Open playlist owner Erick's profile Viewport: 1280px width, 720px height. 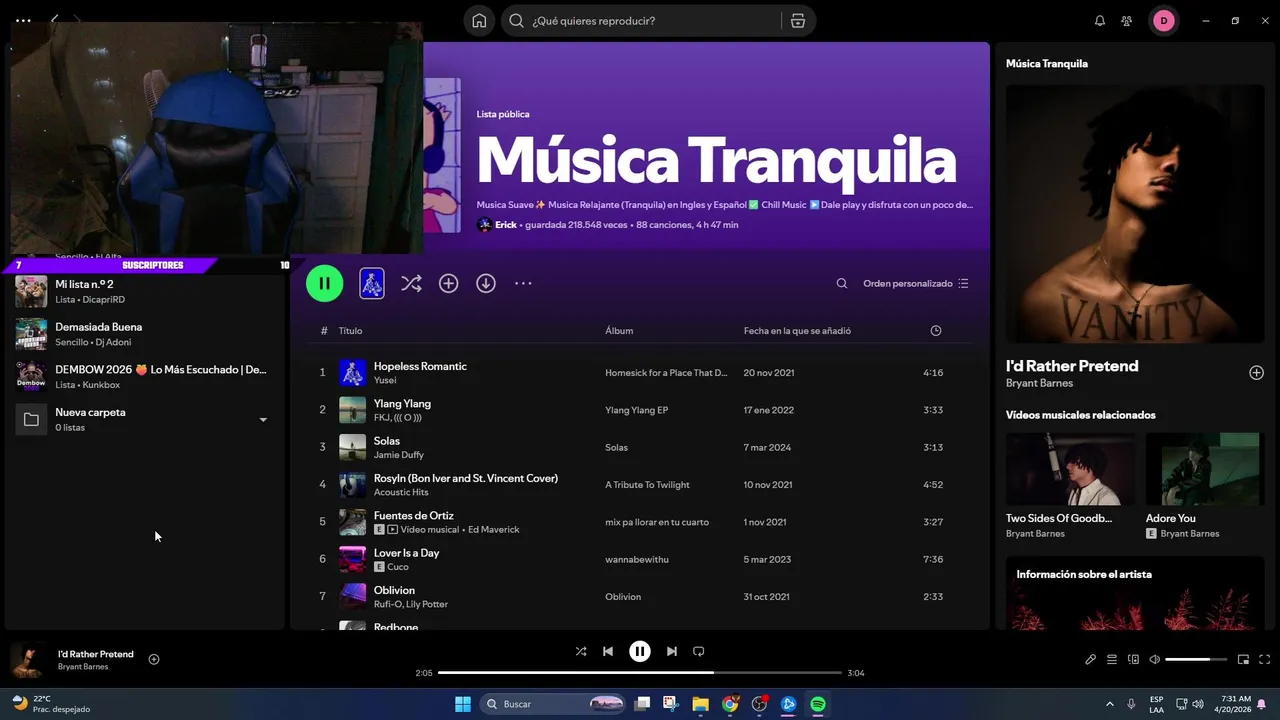click(x=506, y=225)
